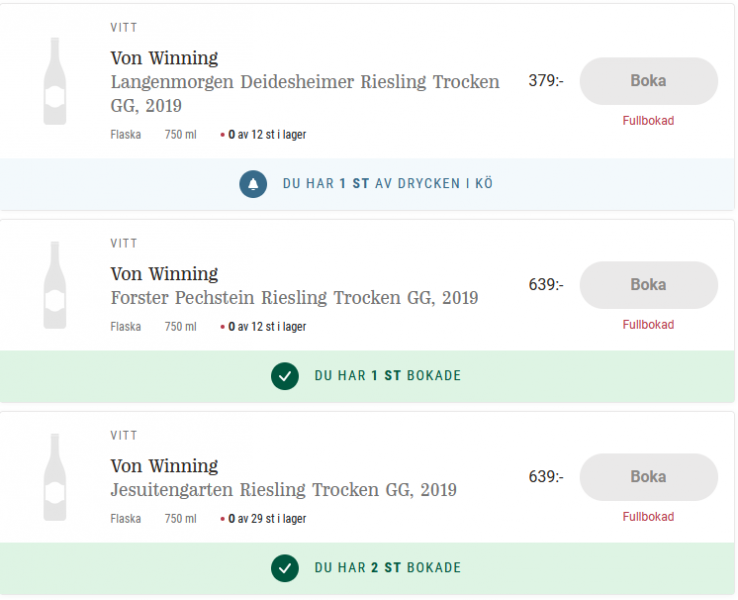Viewport: 738px width, 600px height.
Task: Open Jesuitengarten Riesling Trocken GG product
Action: 283,490
